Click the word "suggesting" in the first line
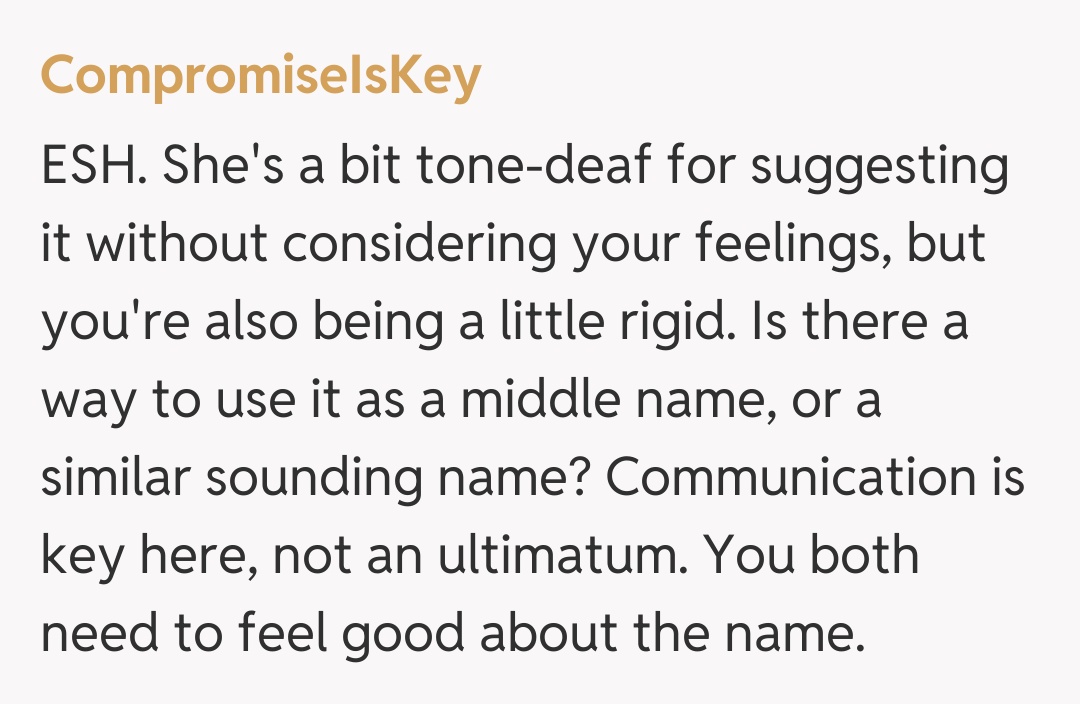This screenshot has height=704, width=1080. (879, 169)
